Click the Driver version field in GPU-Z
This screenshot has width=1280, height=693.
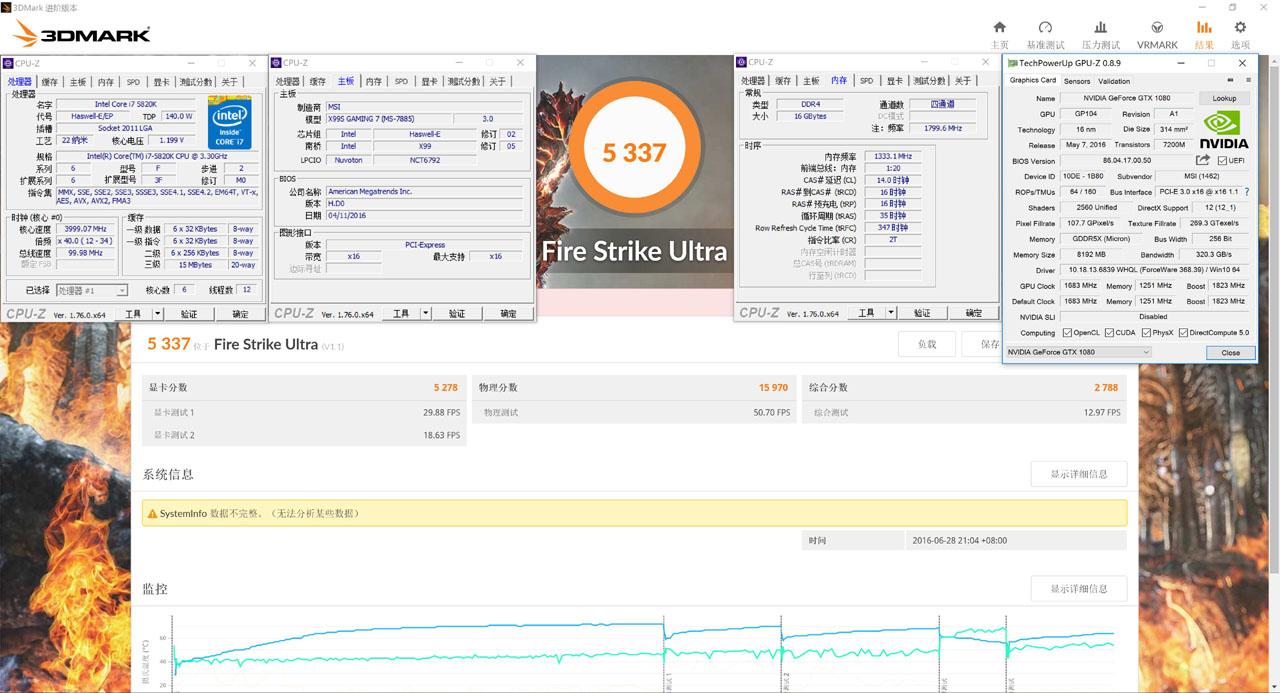[x=1155, y=270]
